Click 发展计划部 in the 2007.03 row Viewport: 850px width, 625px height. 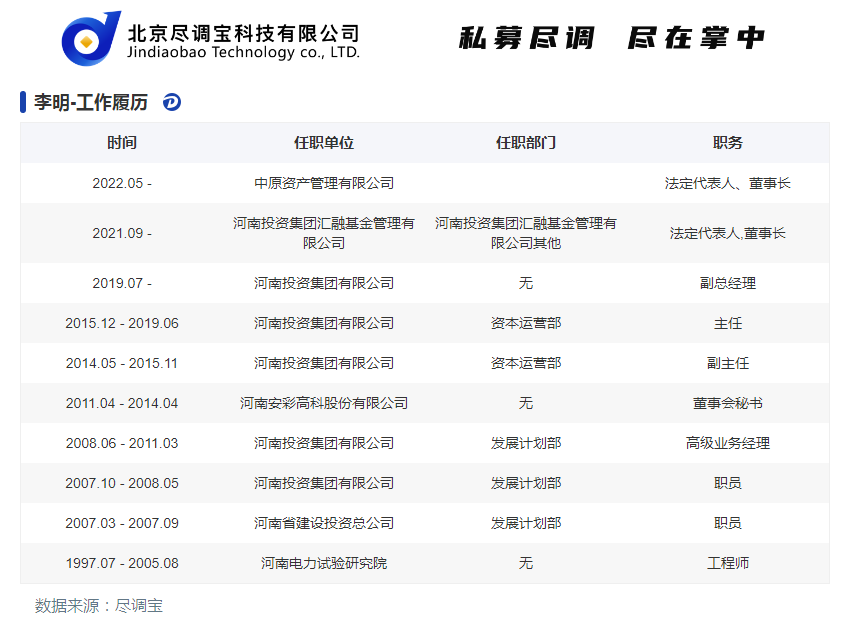pos(526,523)
